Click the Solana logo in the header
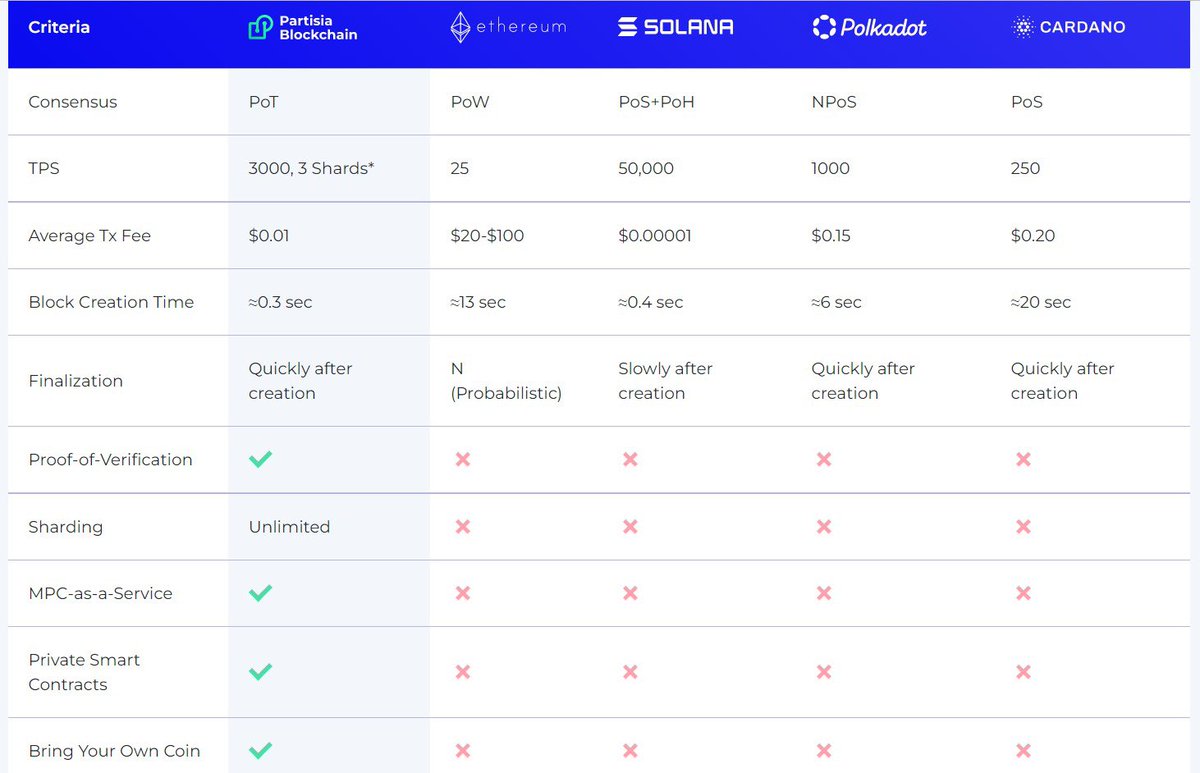 point(676,27)
